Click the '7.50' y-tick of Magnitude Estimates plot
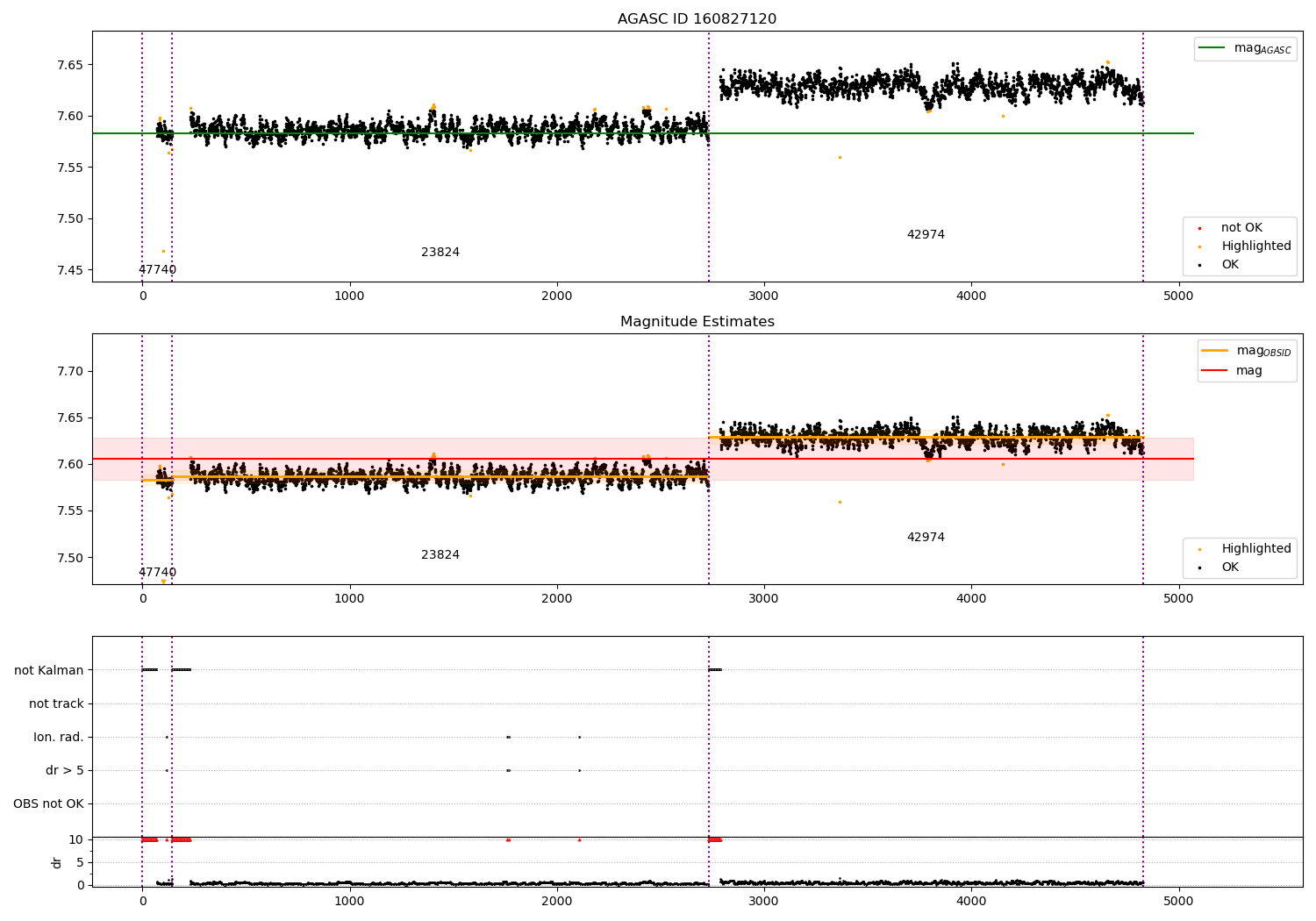This screenshot has width=1316, height=921. click(x=70, y=558)
